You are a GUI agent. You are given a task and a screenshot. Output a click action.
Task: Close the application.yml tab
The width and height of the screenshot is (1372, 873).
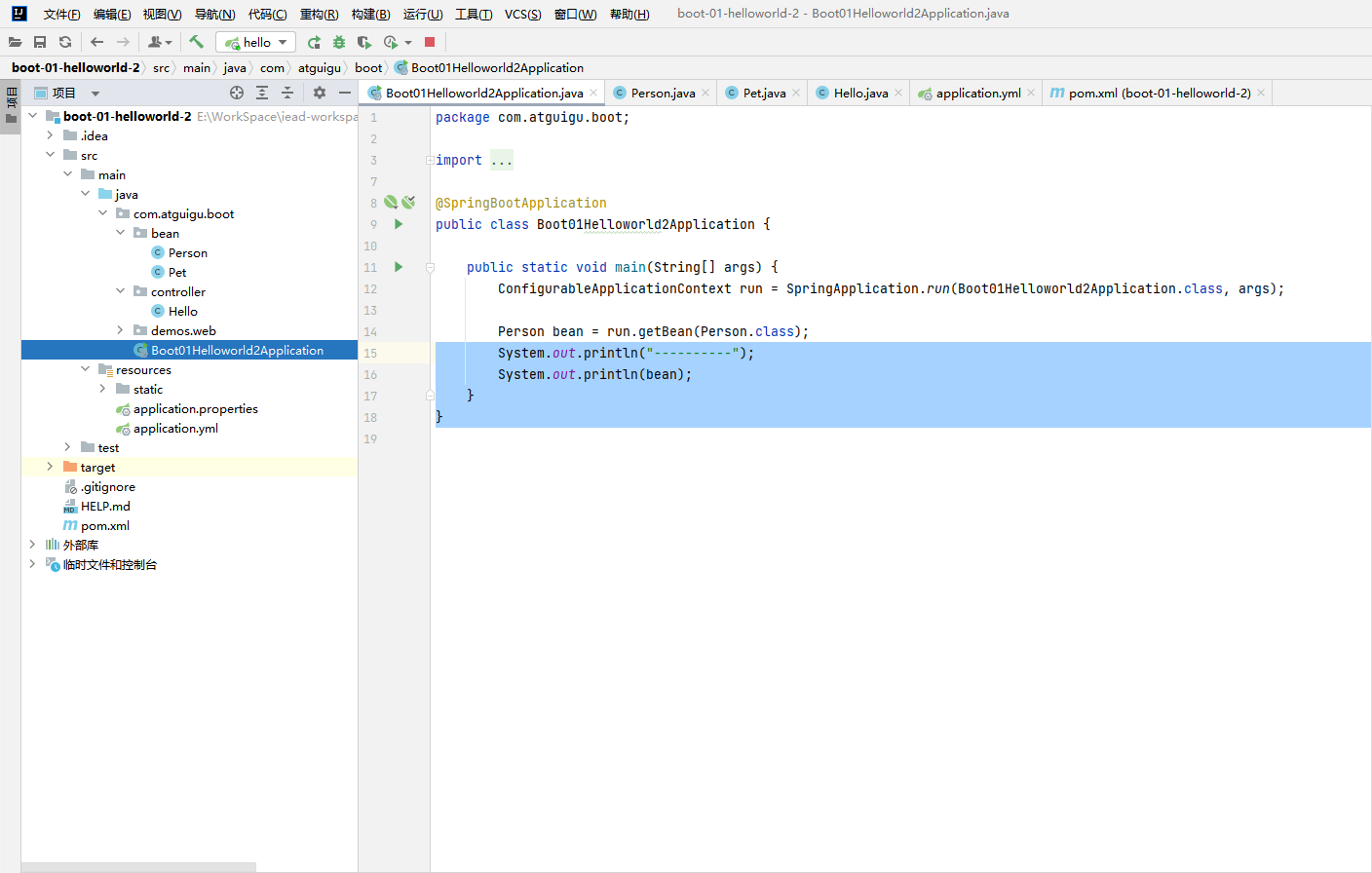(1031, 94)
